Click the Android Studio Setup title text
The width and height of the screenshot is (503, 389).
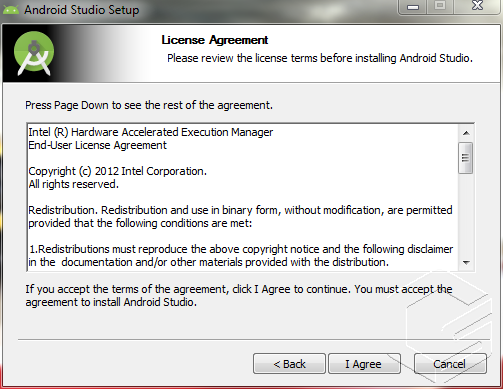point(82,10)
